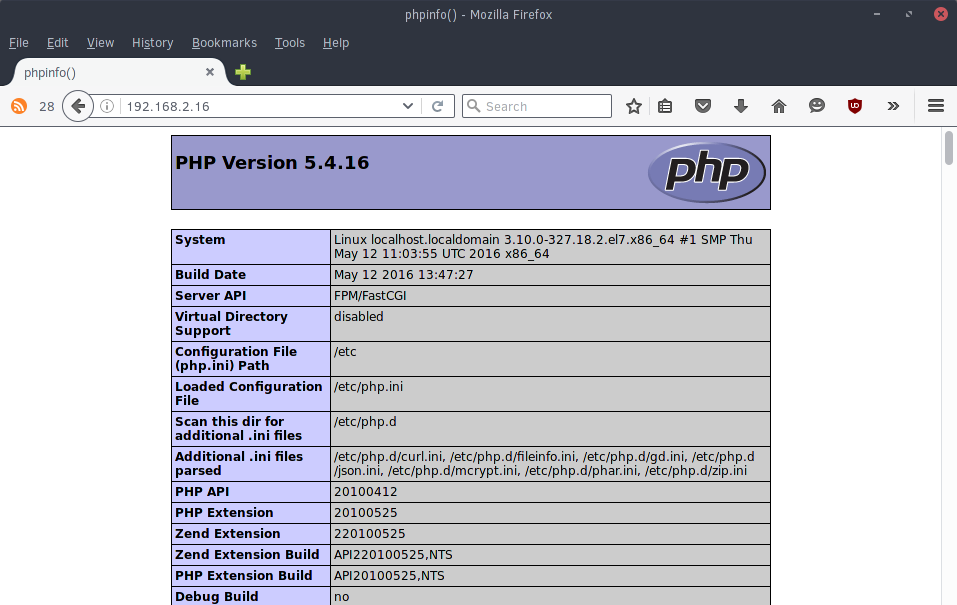Screen dimensions: 957x605
Task: Go back one page
Action: pos(78,106)
